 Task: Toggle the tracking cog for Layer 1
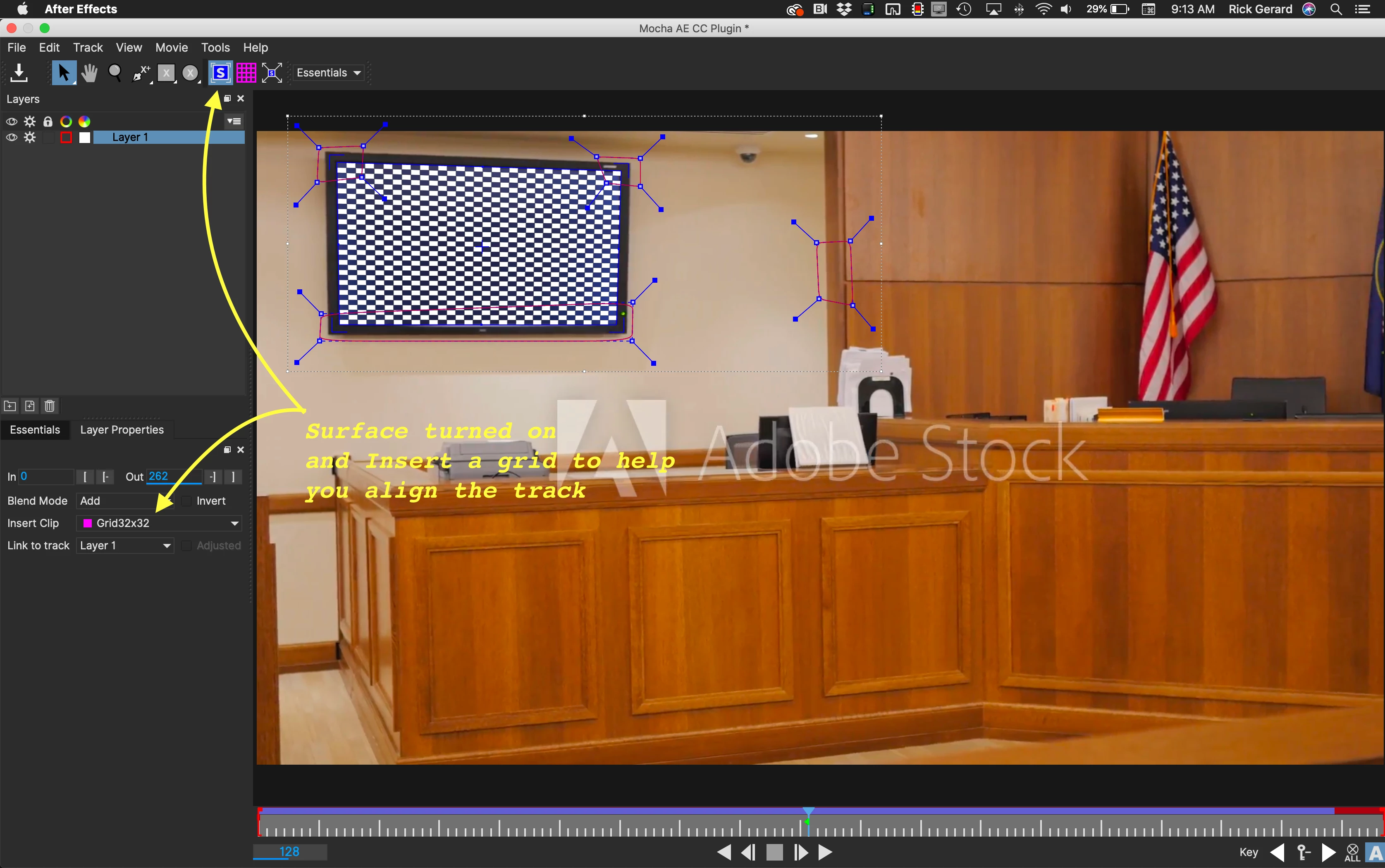[30, 137]
